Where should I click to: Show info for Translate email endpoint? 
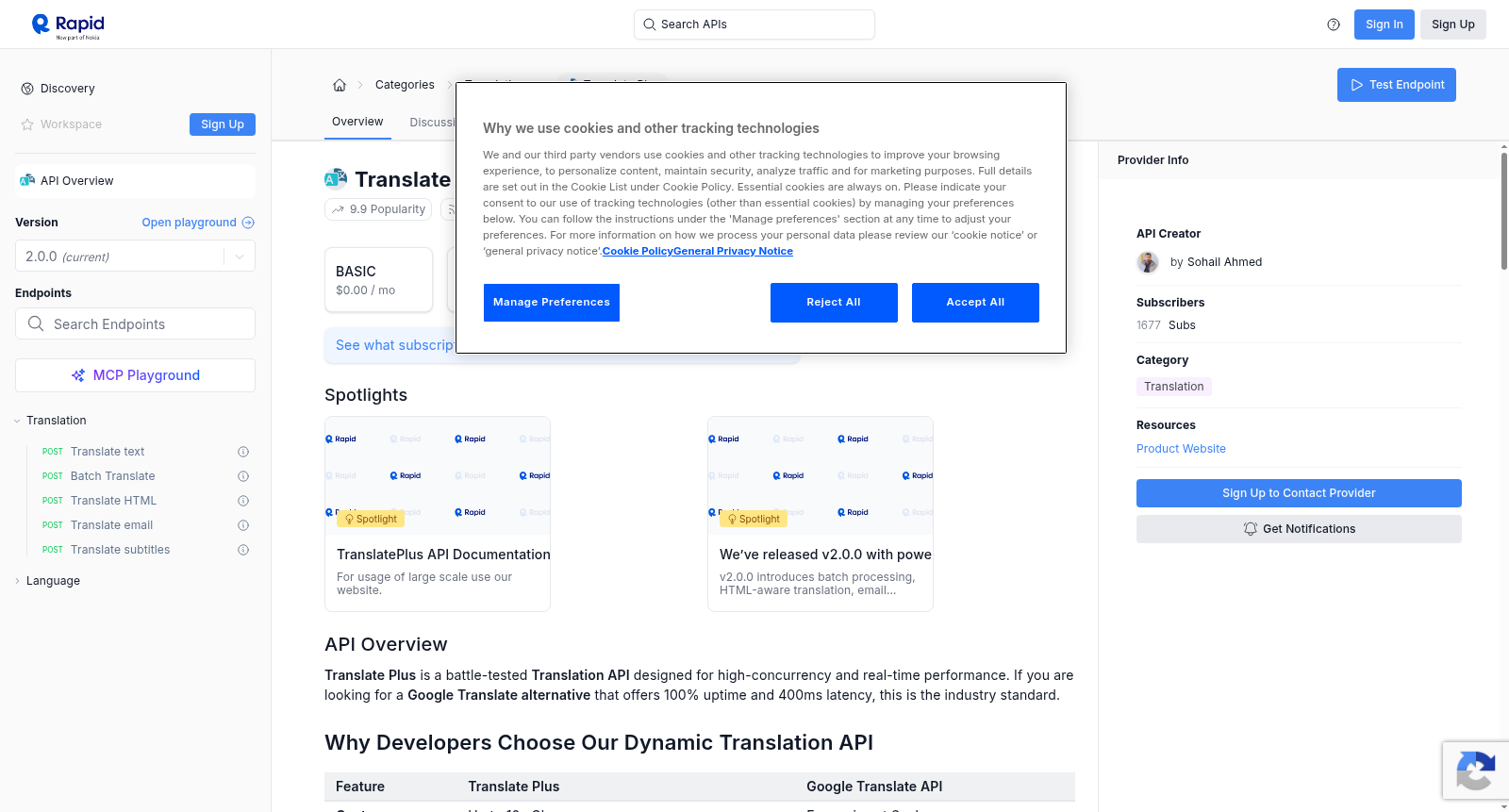pyautogui.click(x=243, y=525)
